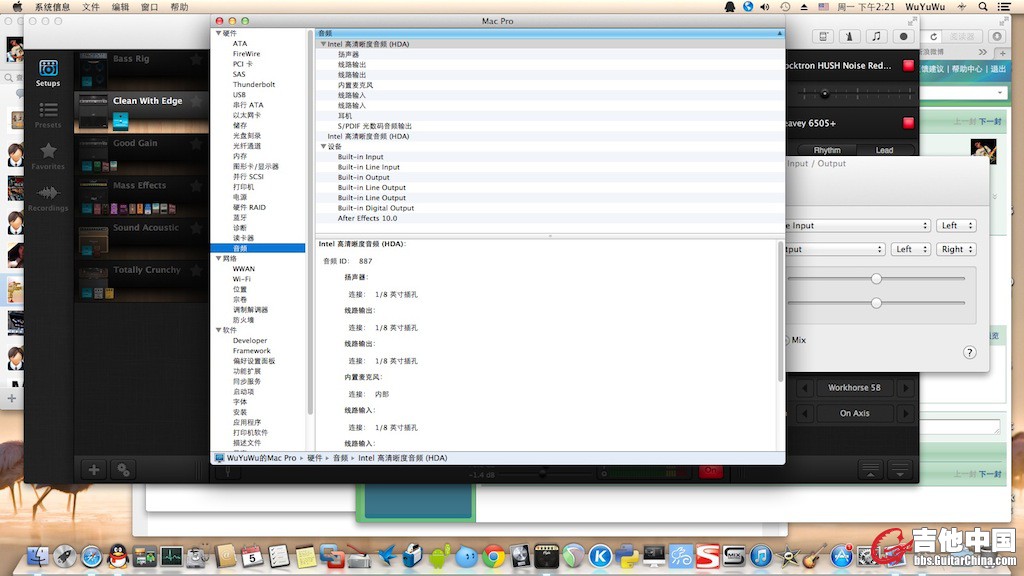Viewport: 1024px width, 576px height.
Task: Open the Right channel output dropdown
Action: (956, 249)
